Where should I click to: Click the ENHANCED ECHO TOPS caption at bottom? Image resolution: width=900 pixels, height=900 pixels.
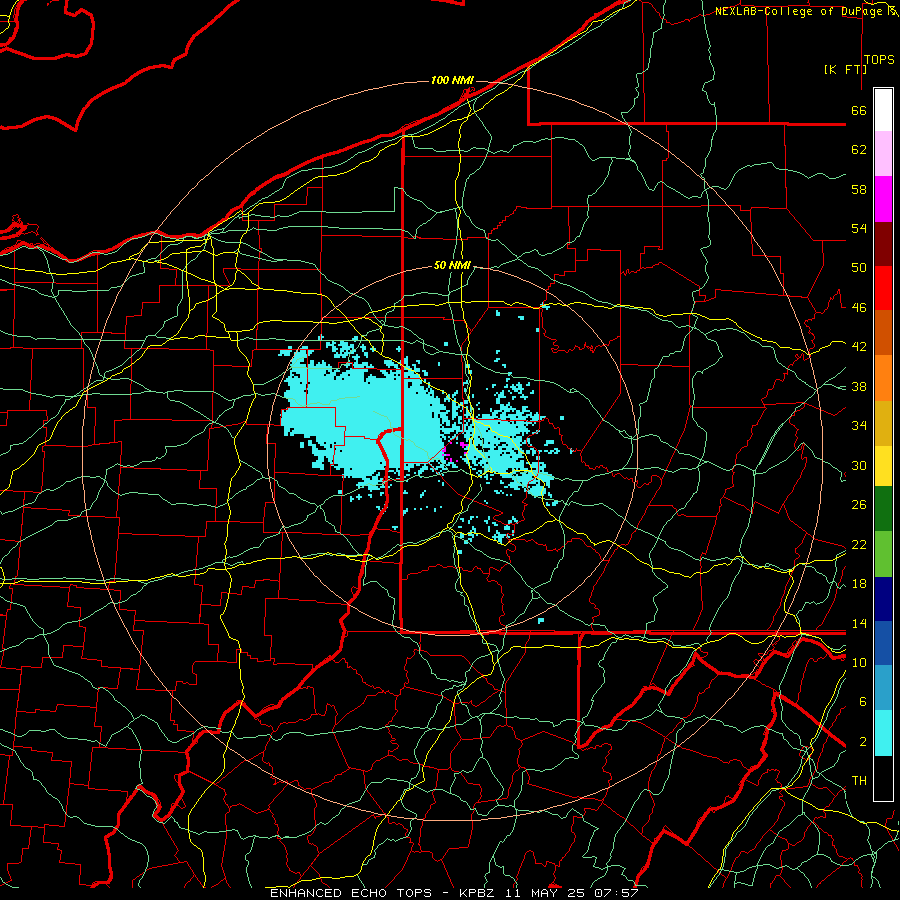point(454,893)
